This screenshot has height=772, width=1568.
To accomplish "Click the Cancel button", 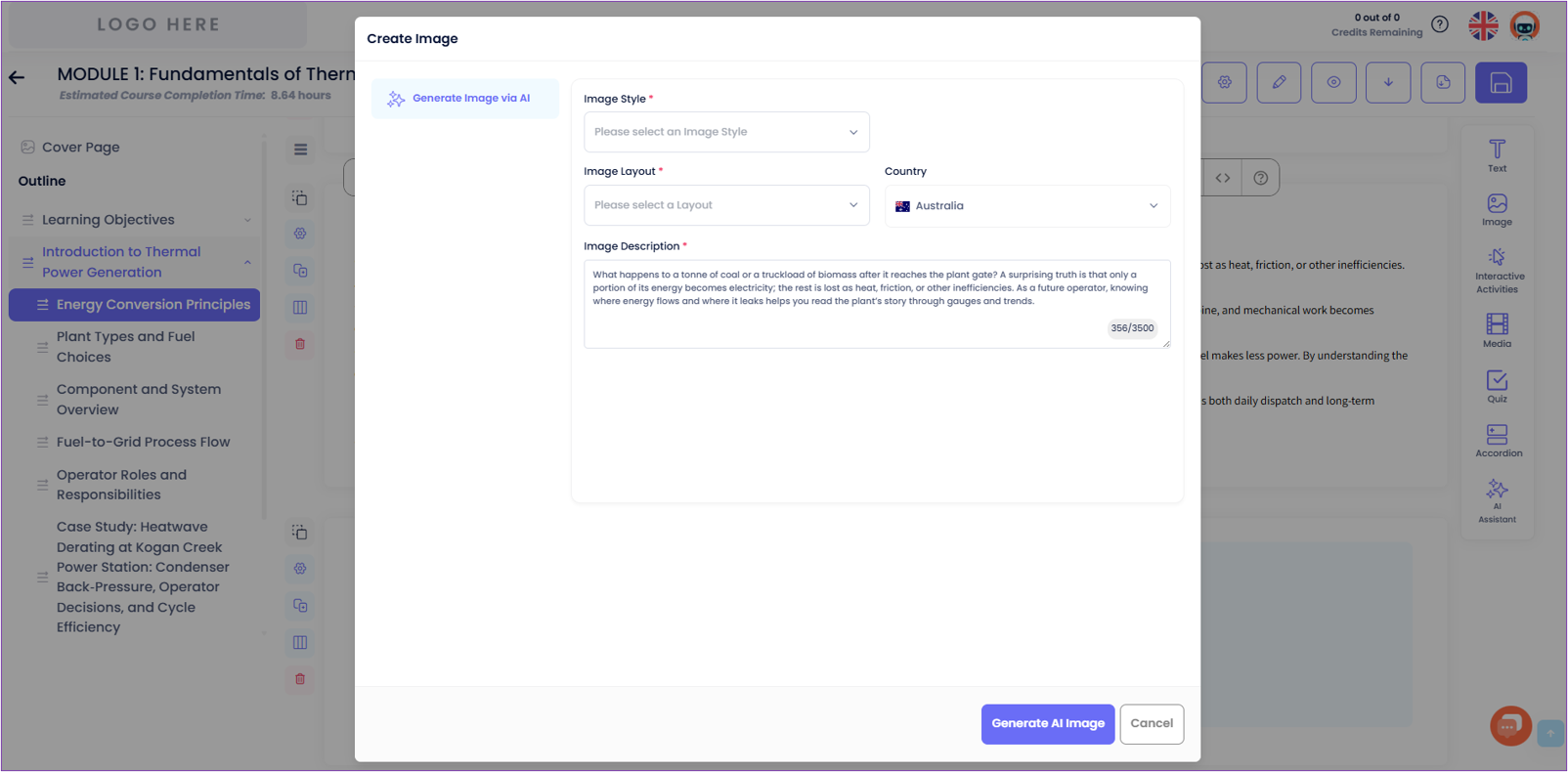I will 1151,724.
